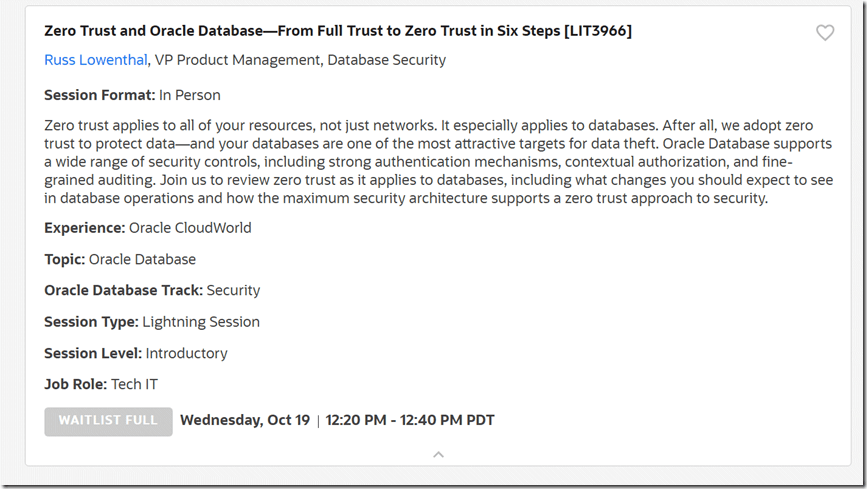Click the Wednesday, Oct 19 date
867x489 pixels.
(x=245, y=420)
